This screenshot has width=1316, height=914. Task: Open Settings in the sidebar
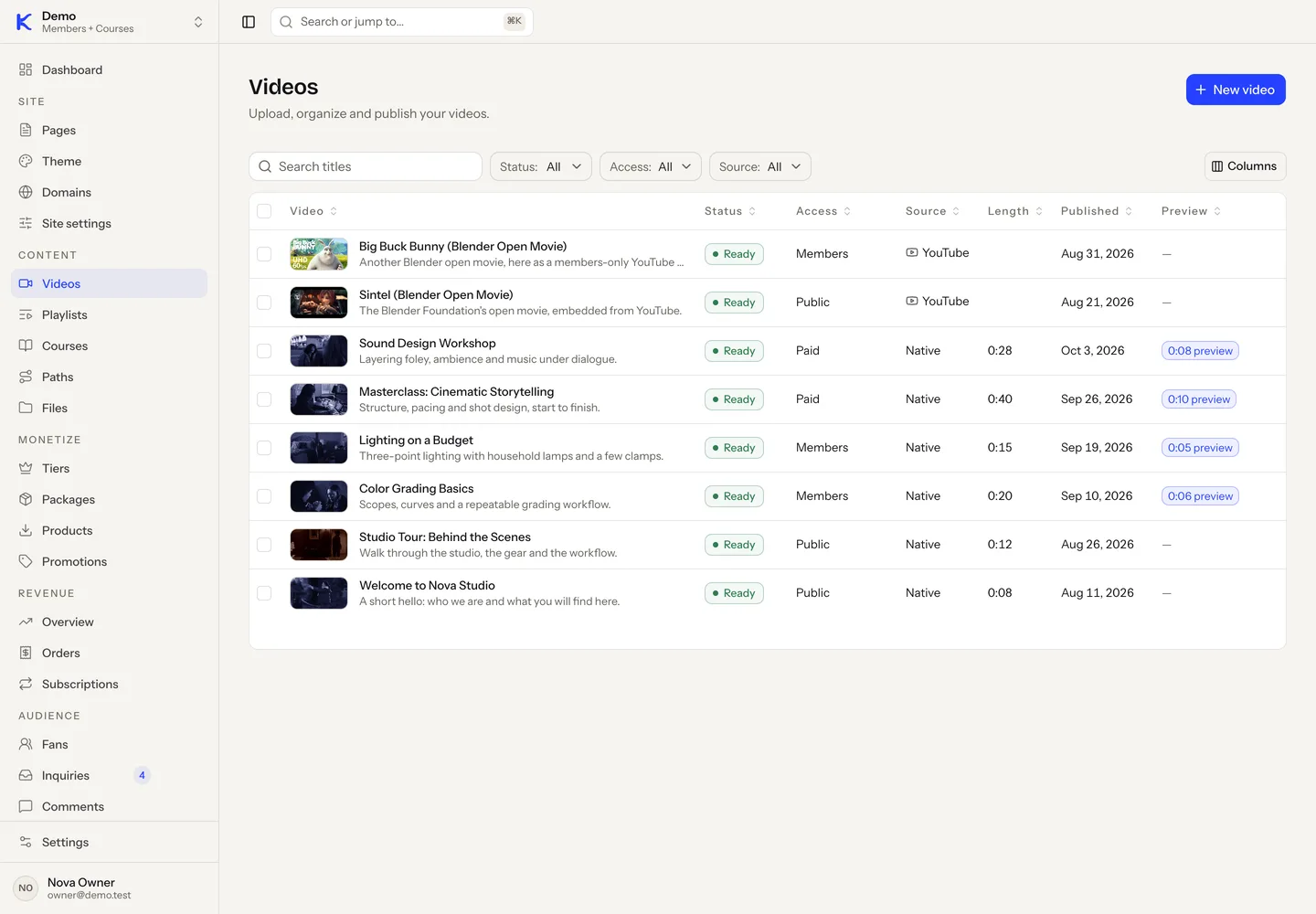click(x=110, y=842)
